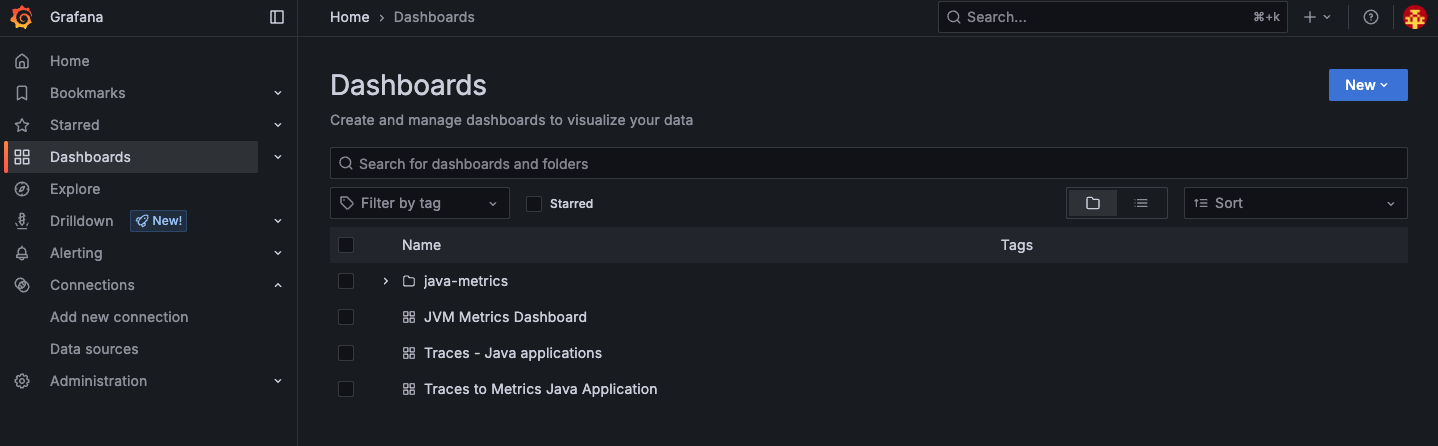Image resolution: width=1438 pixels, height=446 pixels.
Task: Click the New button
Action: [1368, 85]
